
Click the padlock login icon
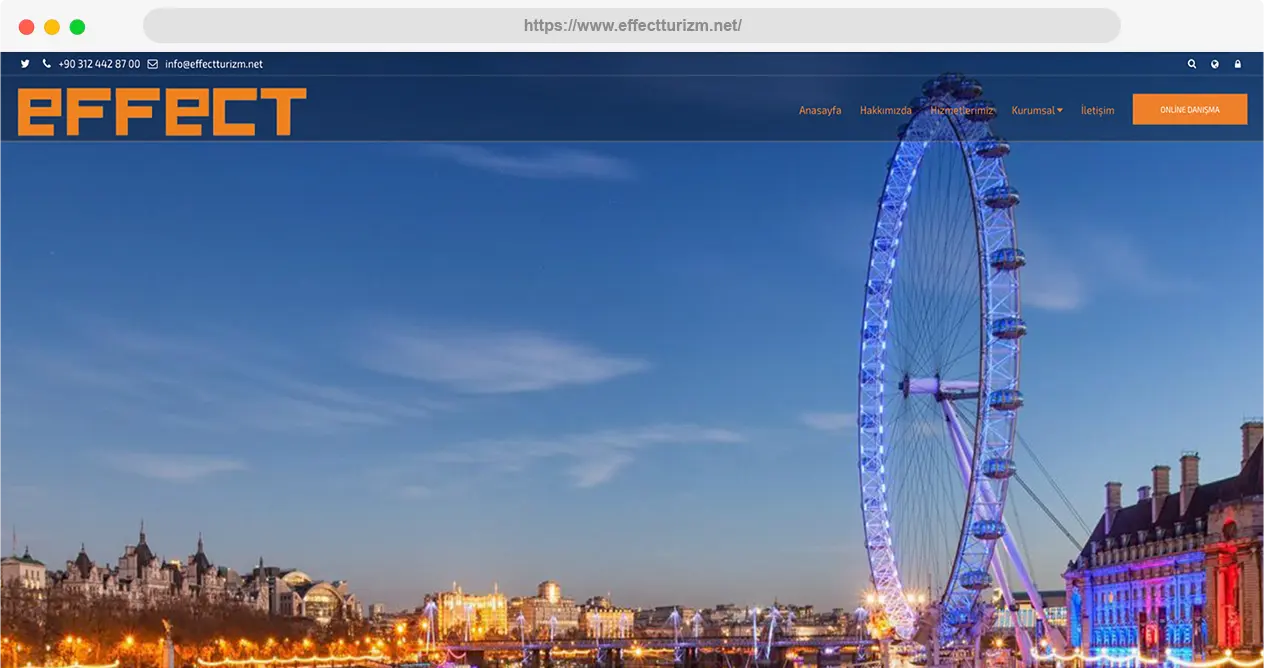(x=1238, y=64)
